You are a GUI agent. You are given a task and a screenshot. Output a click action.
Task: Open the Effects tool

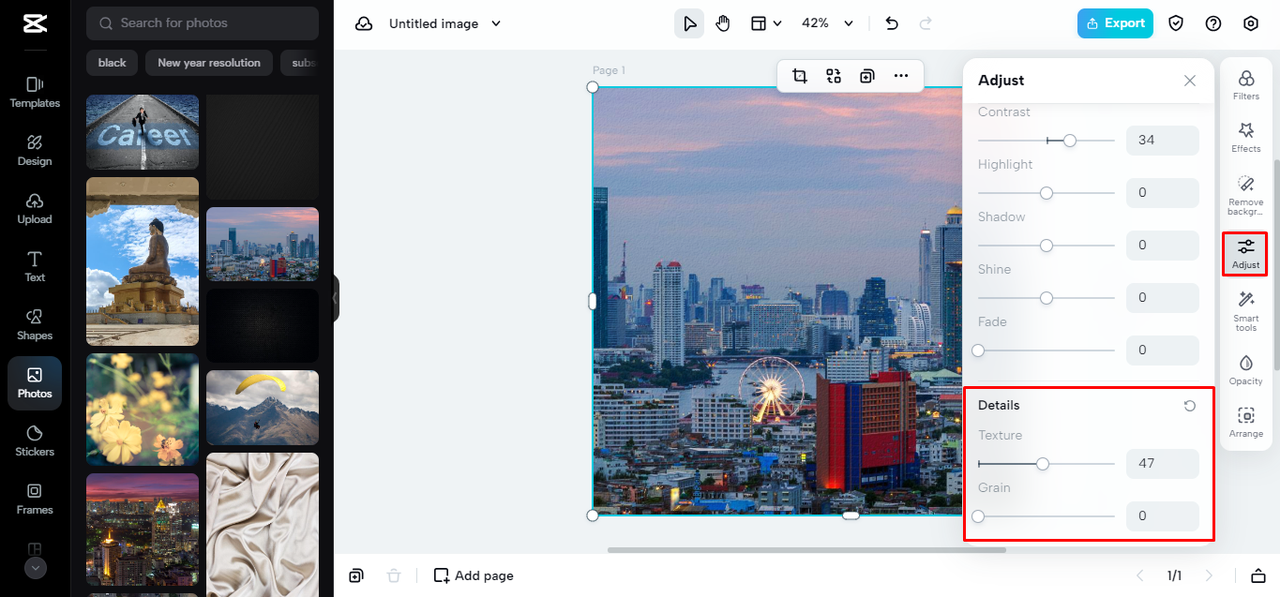click(1246, 137)
